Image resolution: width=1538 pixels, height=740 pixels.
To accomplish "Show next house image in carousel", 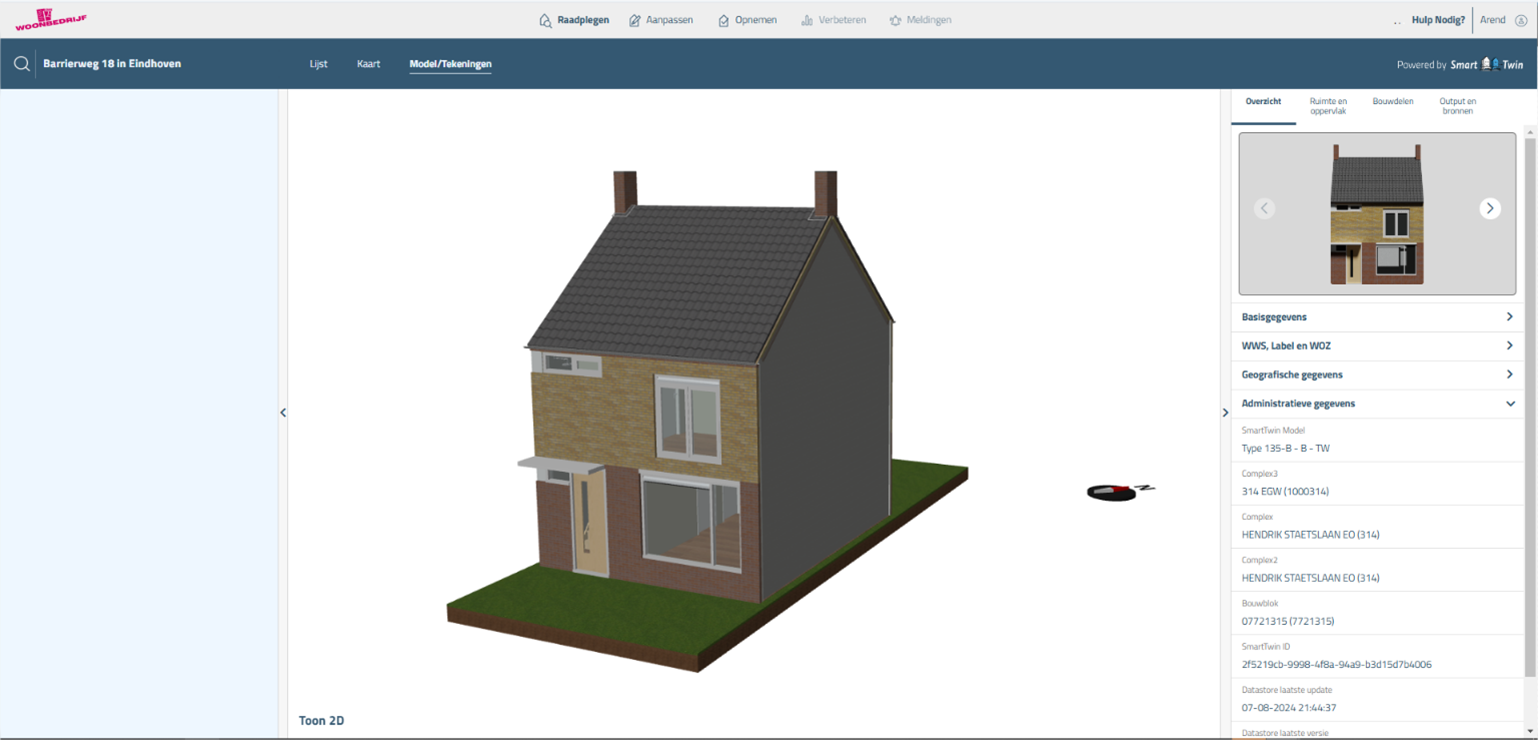I will [x=1489, y=208].
